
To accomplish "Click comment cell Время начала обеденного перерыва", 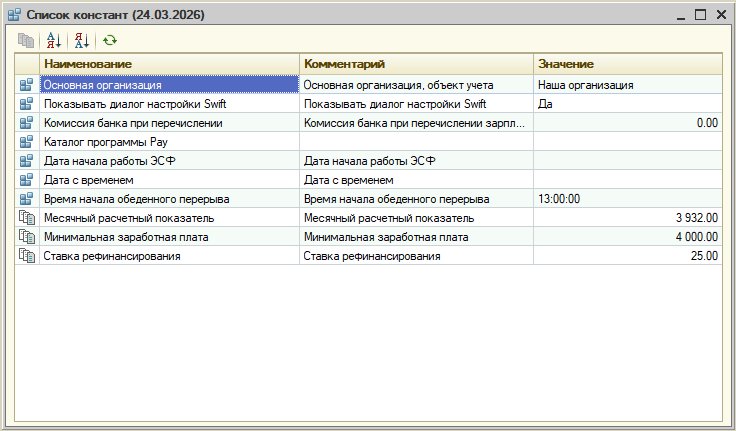I will click(x=416, y=199).
